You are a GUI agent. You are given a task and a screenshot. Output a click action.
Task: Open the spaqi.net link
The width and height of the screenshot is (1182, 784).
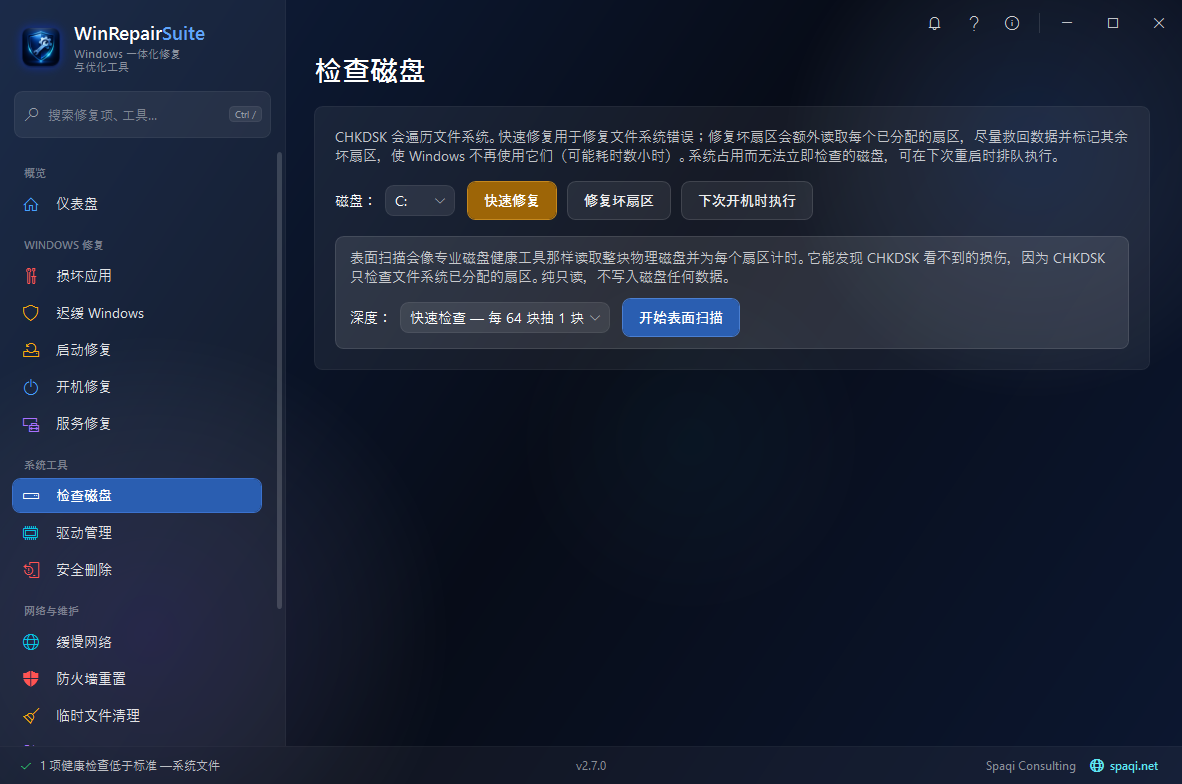click(x=1133, y=766)
